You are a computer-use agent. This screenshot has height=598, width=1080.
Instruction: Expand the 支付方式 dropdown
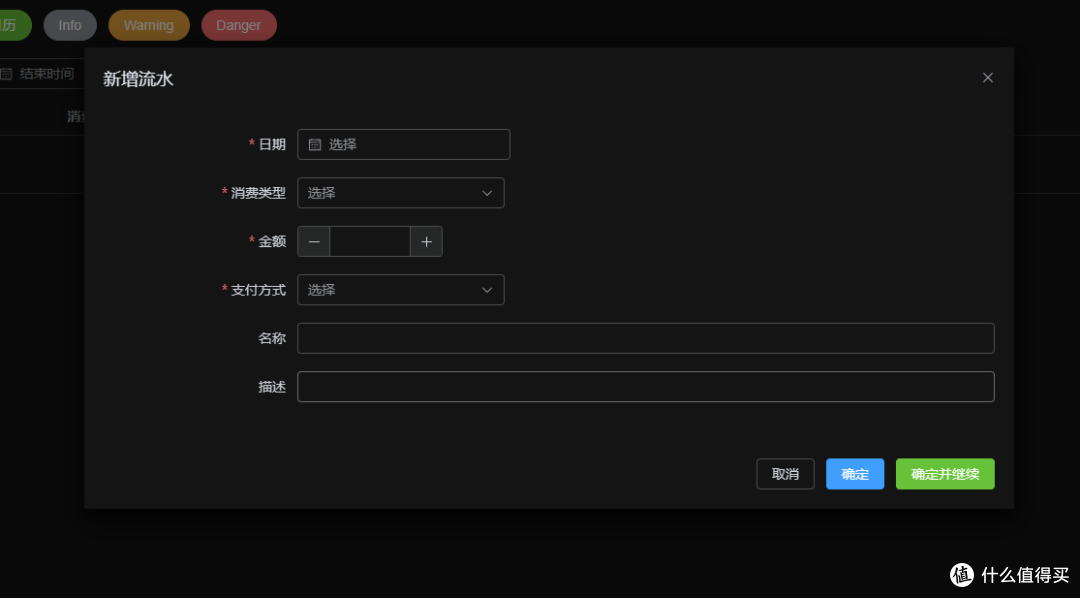point(401,290)
